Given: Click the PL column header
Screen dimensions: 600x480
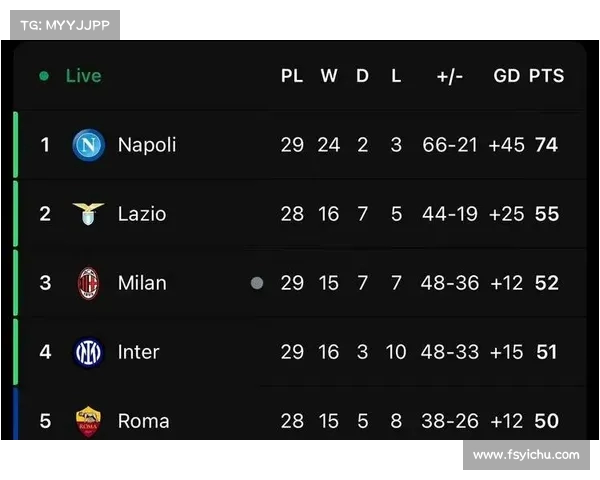Looking at the screenshot, I should click(292, 76).
